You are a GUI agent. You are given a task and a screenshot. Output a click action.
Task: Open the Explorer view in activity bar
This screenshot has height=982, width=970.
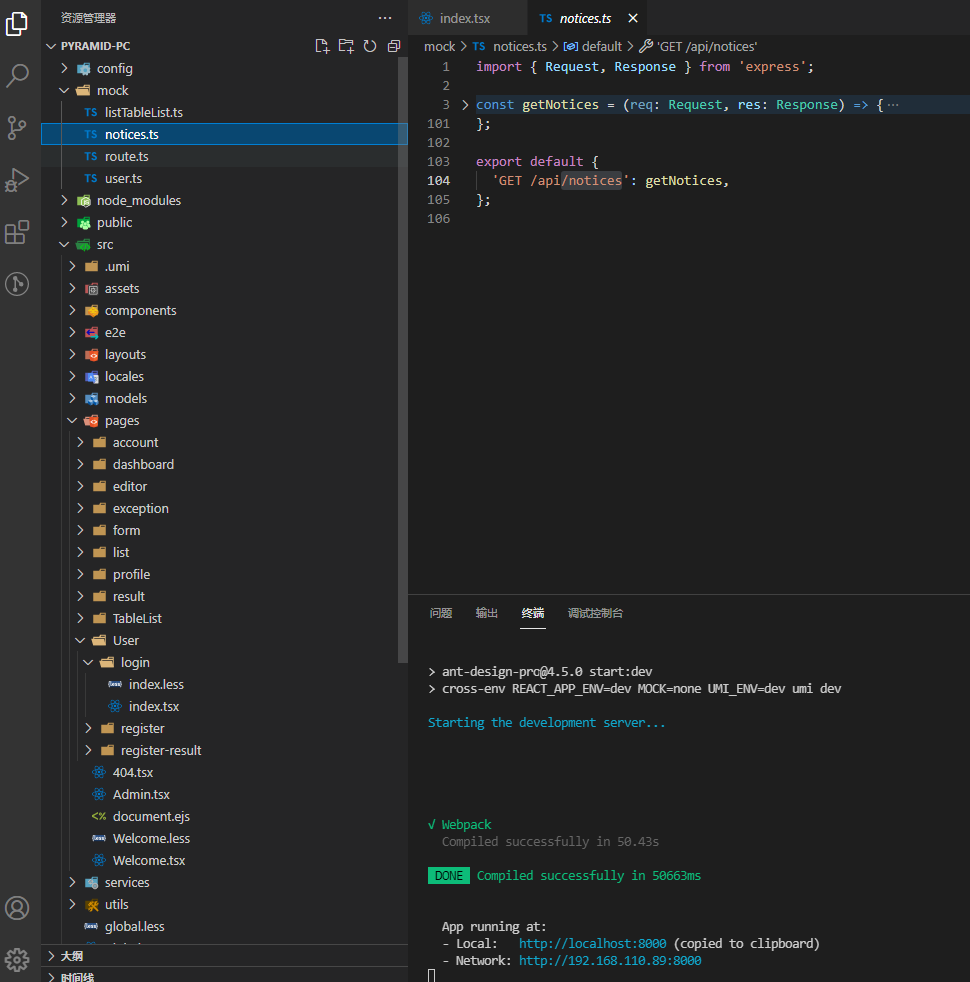click(17, 24)
